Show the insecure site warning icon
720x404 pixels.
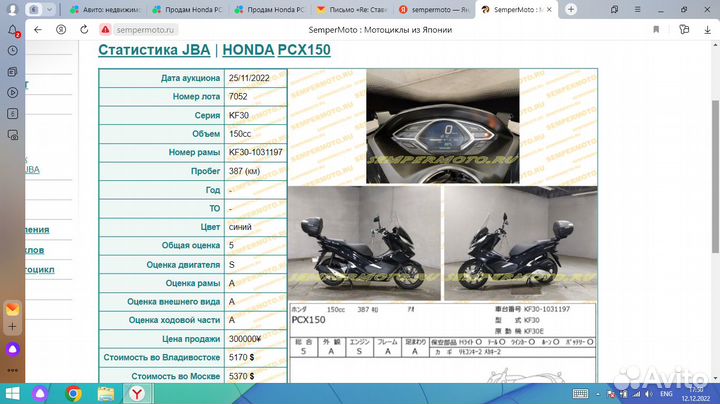pyautogui.click(x=105, y=30)
